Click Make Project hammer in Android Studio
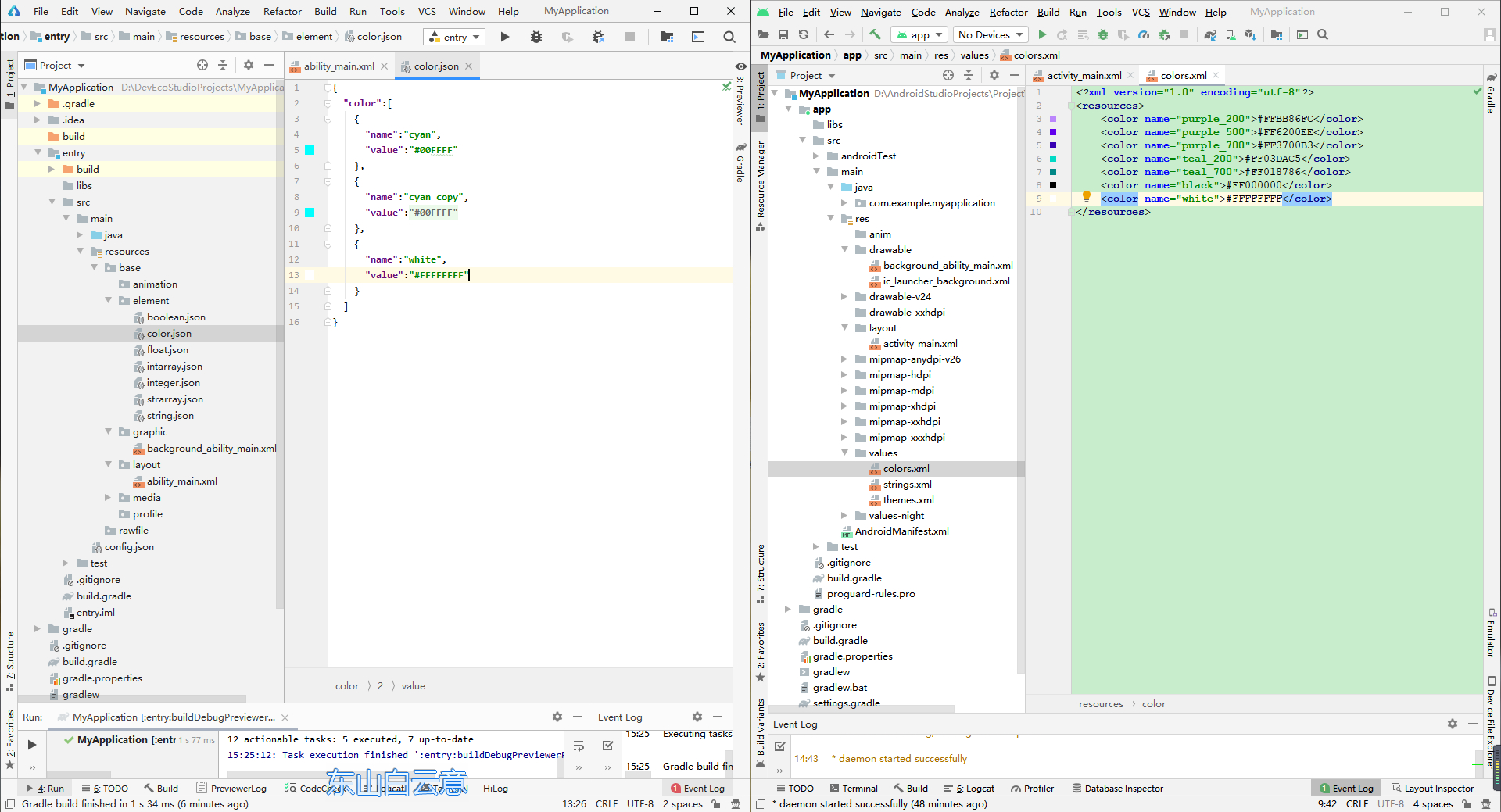1501x812 pixels. (x=876, y=34)
